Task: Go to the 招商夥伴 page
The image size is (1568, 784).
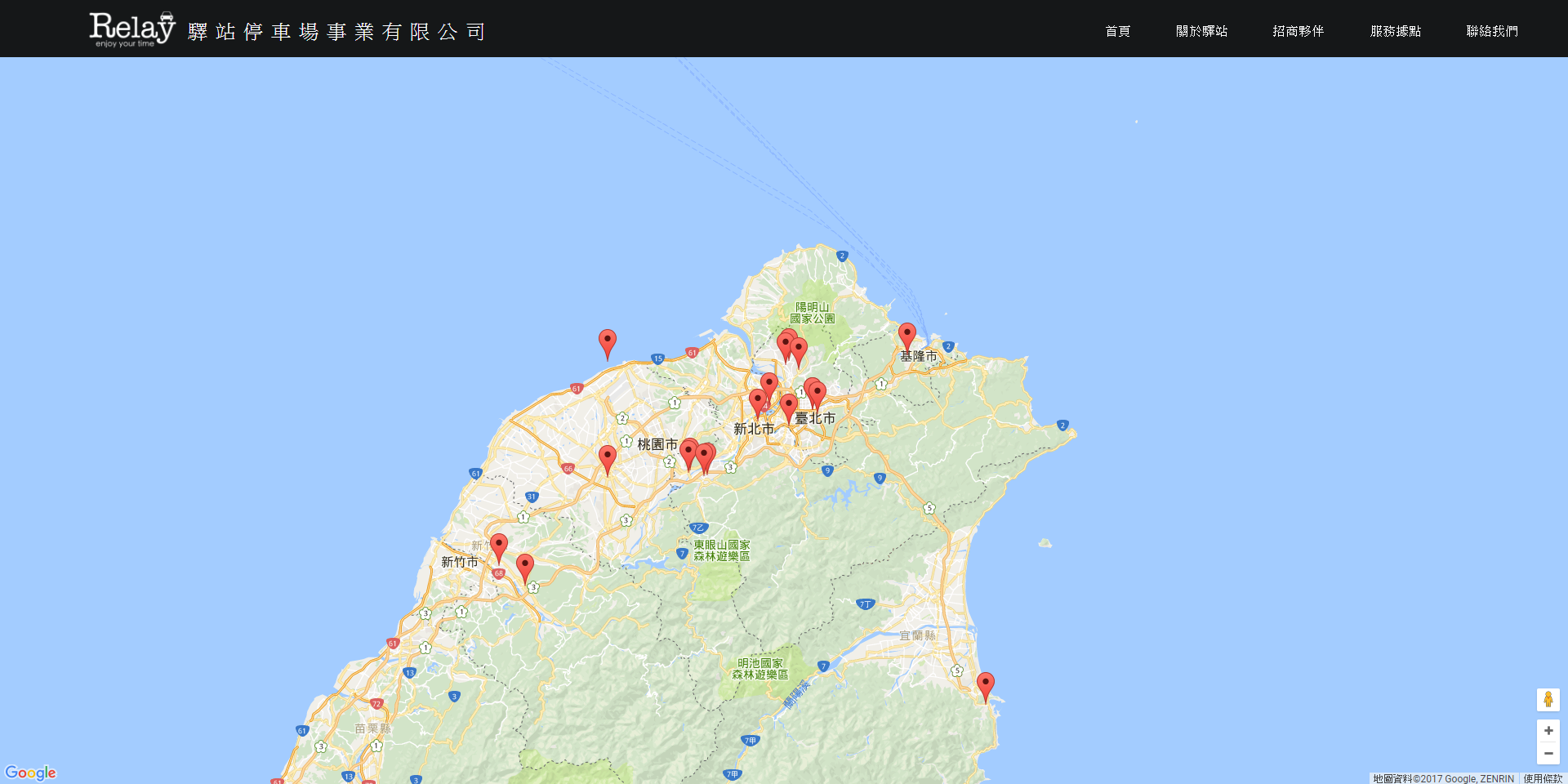Action: click(1298, 31)
